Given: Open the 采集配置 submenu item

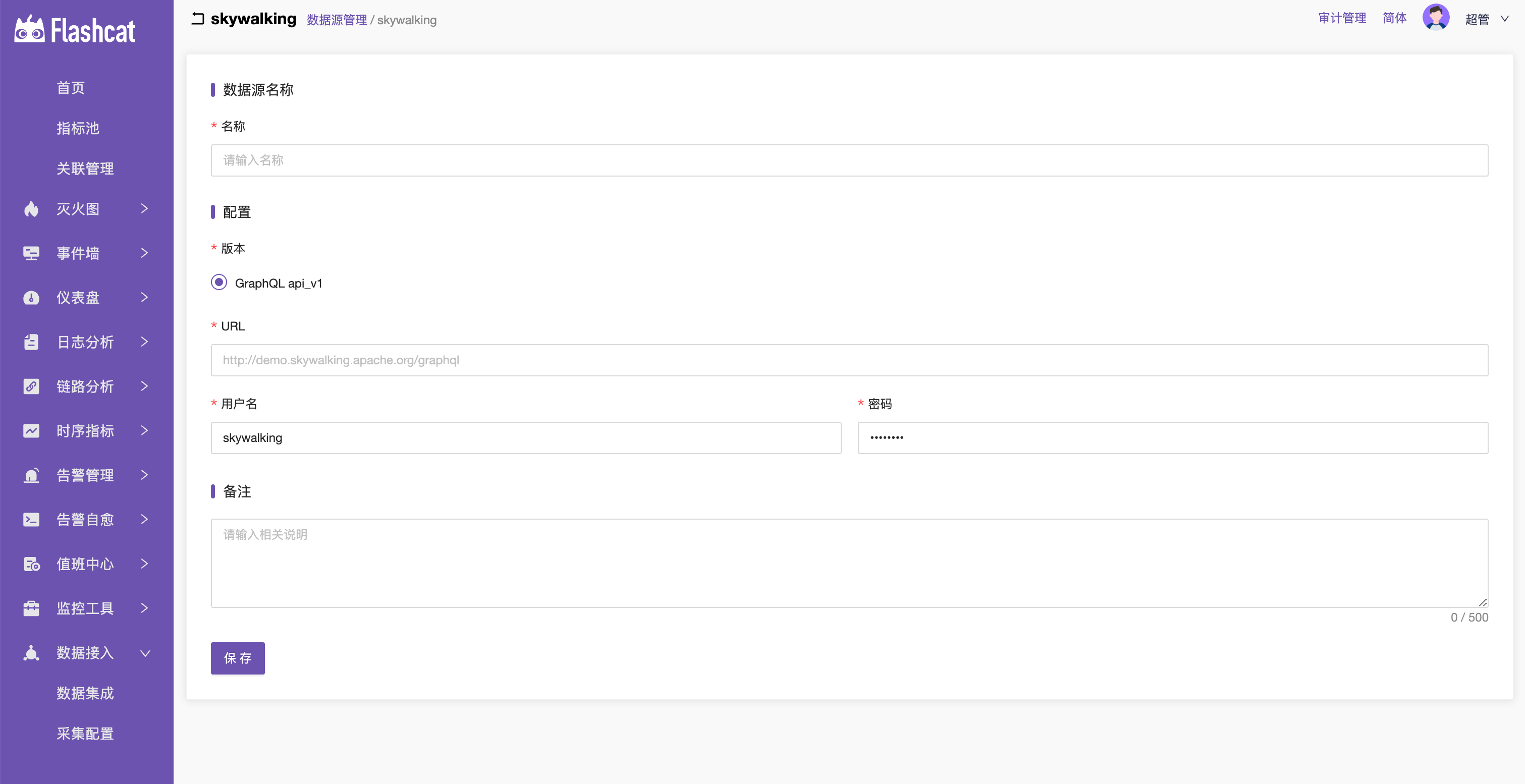Looking at the screenshot, I should click(x=85, y=734).
